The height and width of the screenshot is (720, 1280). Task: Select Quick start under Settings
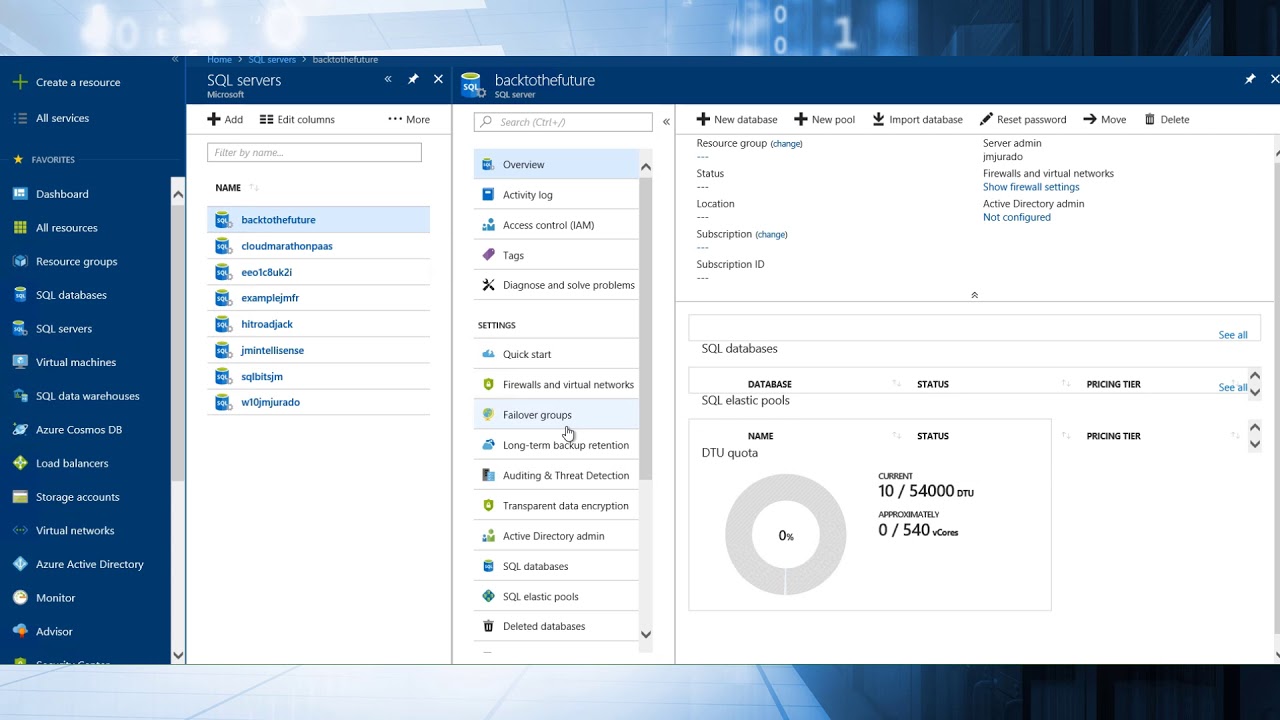pyautogui.click(x=556, y=354)
